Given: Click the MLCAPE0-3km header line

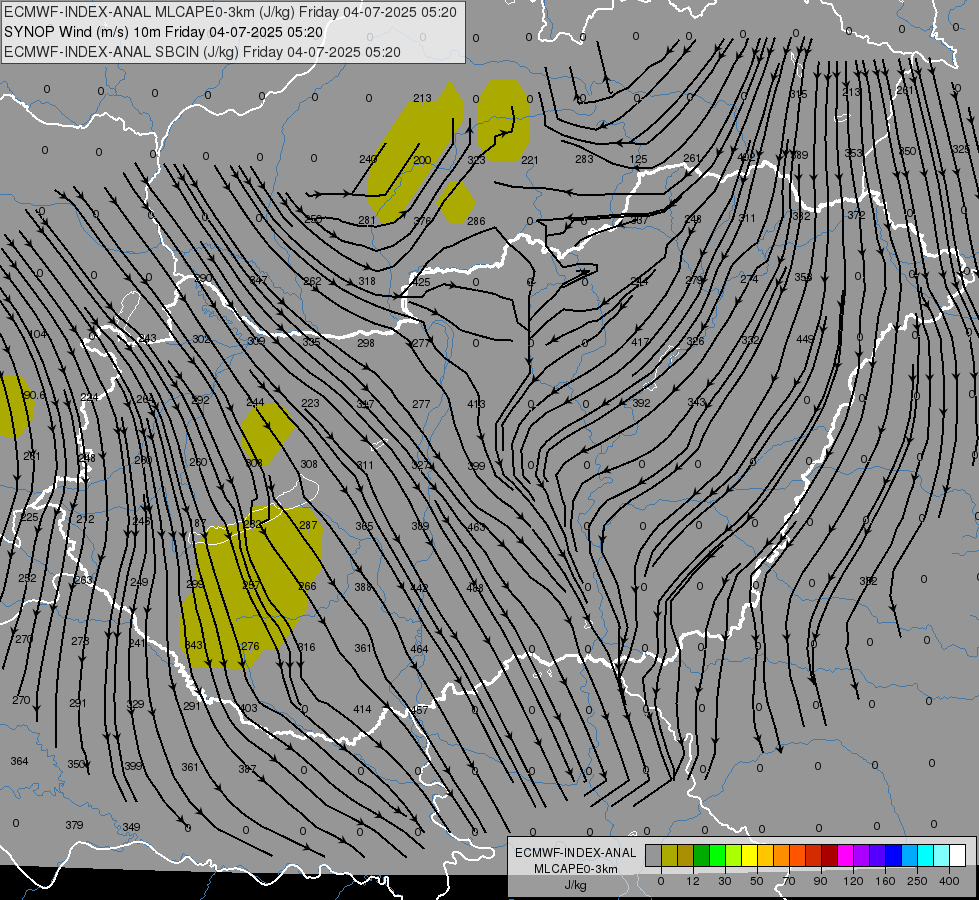Looking at the screenshot, I should [x=230, y=12].
